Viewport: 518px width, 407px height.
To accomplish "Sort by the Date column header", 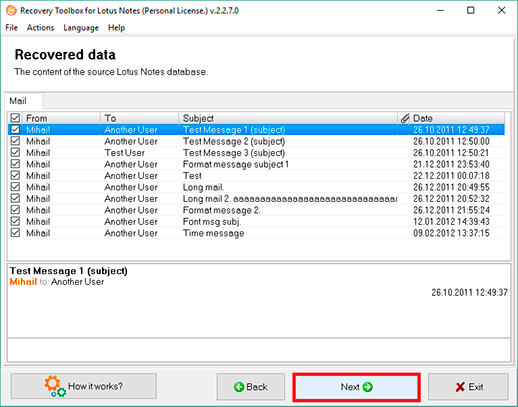I will 457,118.
